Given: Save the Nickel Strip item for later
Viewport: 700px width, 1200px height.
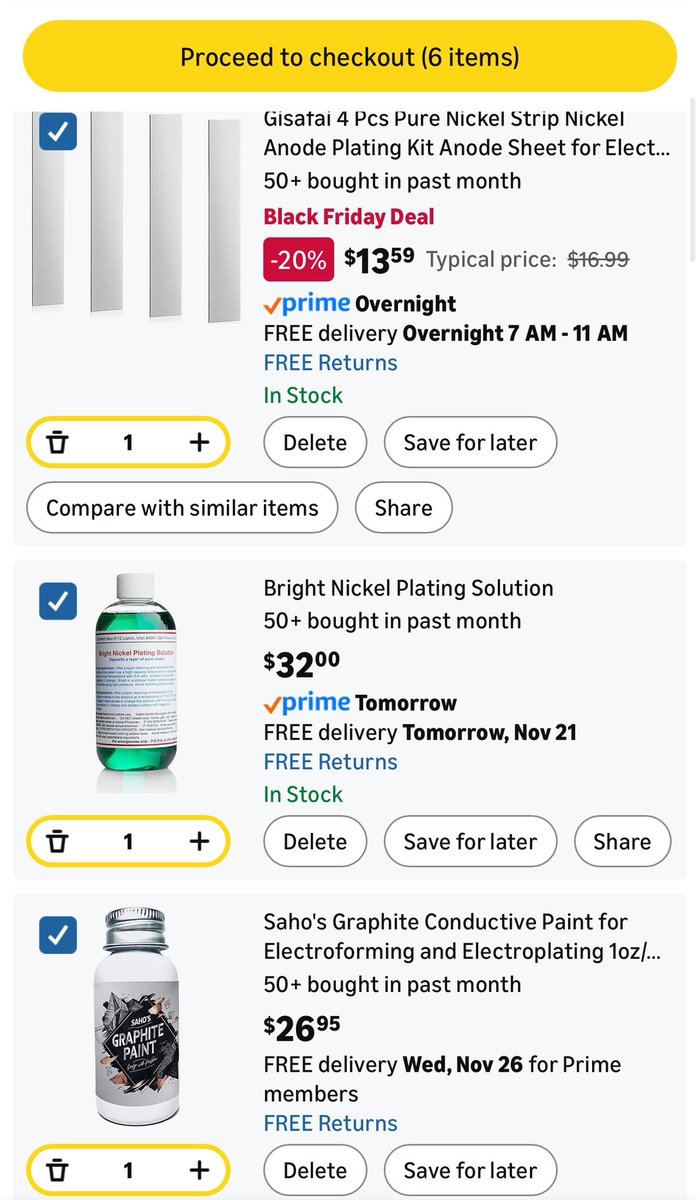Looking at the screenshot, I should 470,443.
